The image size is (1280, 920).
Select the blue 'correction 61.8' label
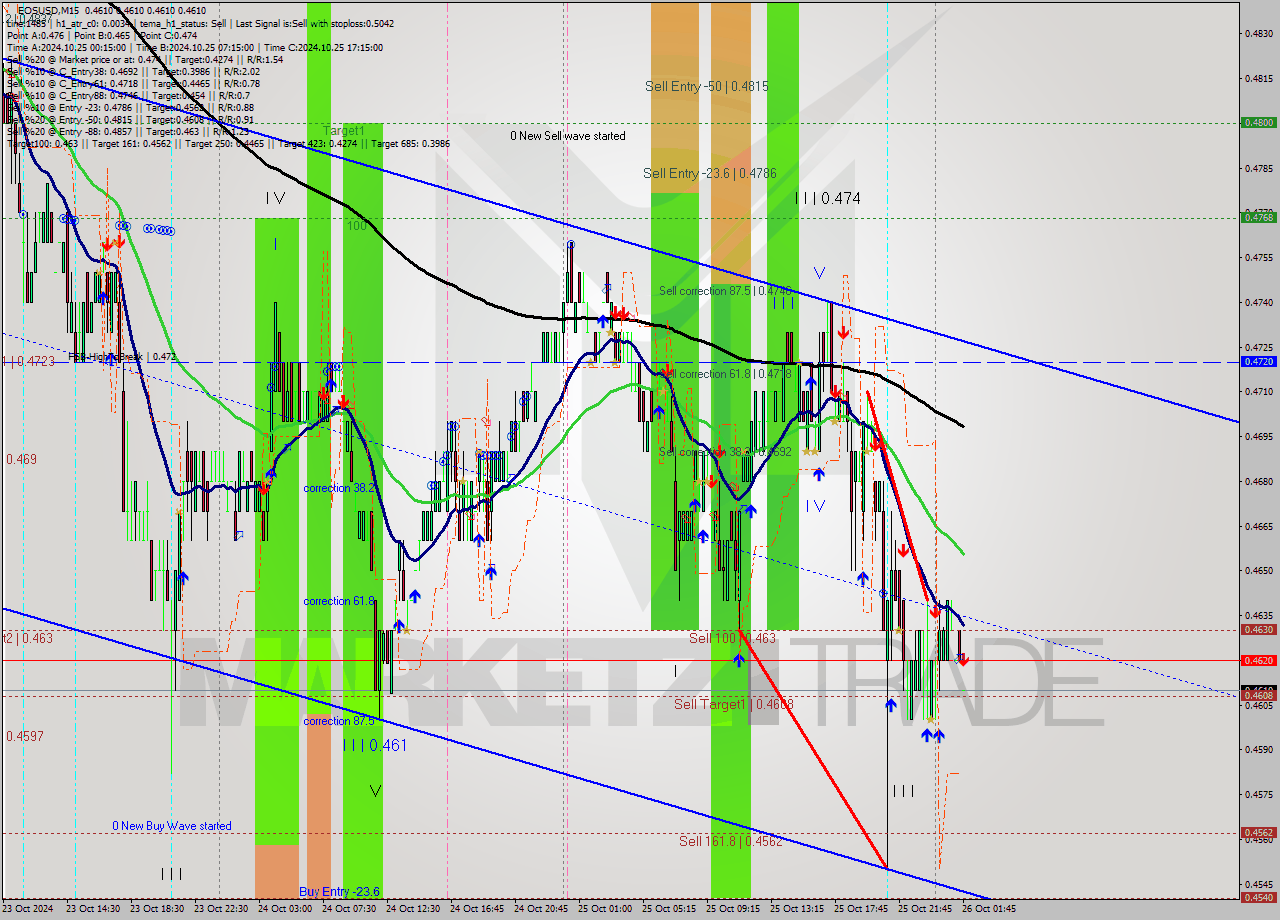tap(340, 601)
